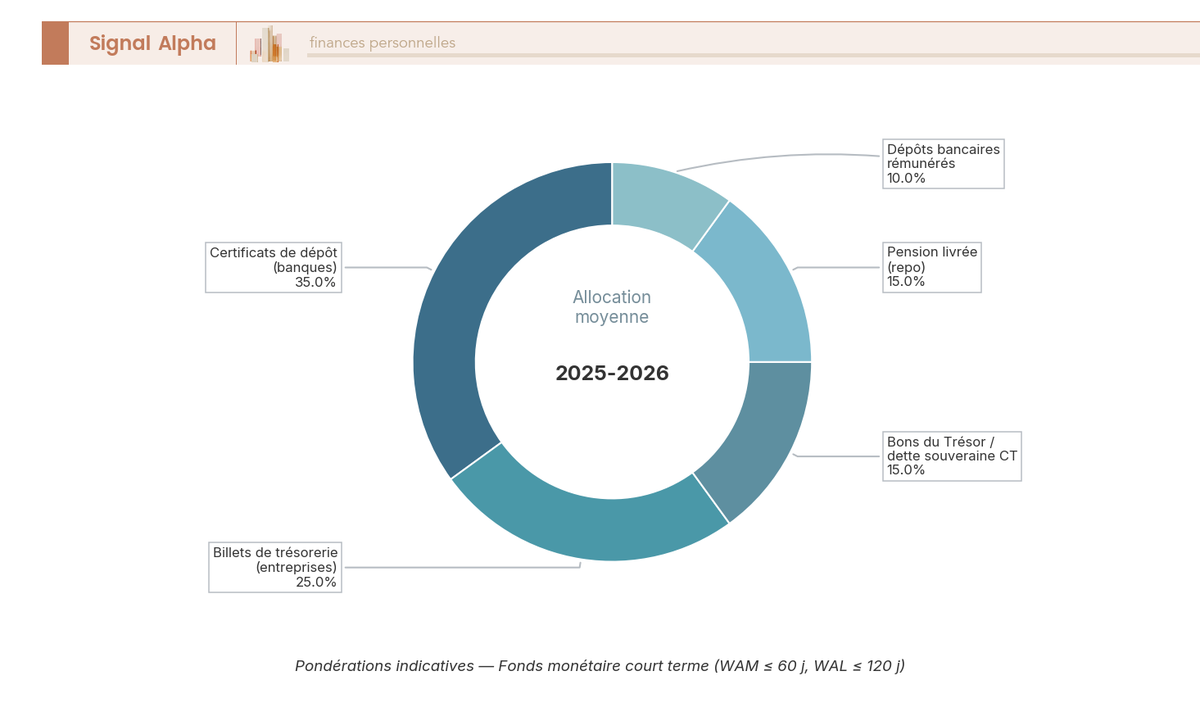The image size is (1200, 721).
Task: Click the orange square header accent
Action: [55, 43]
